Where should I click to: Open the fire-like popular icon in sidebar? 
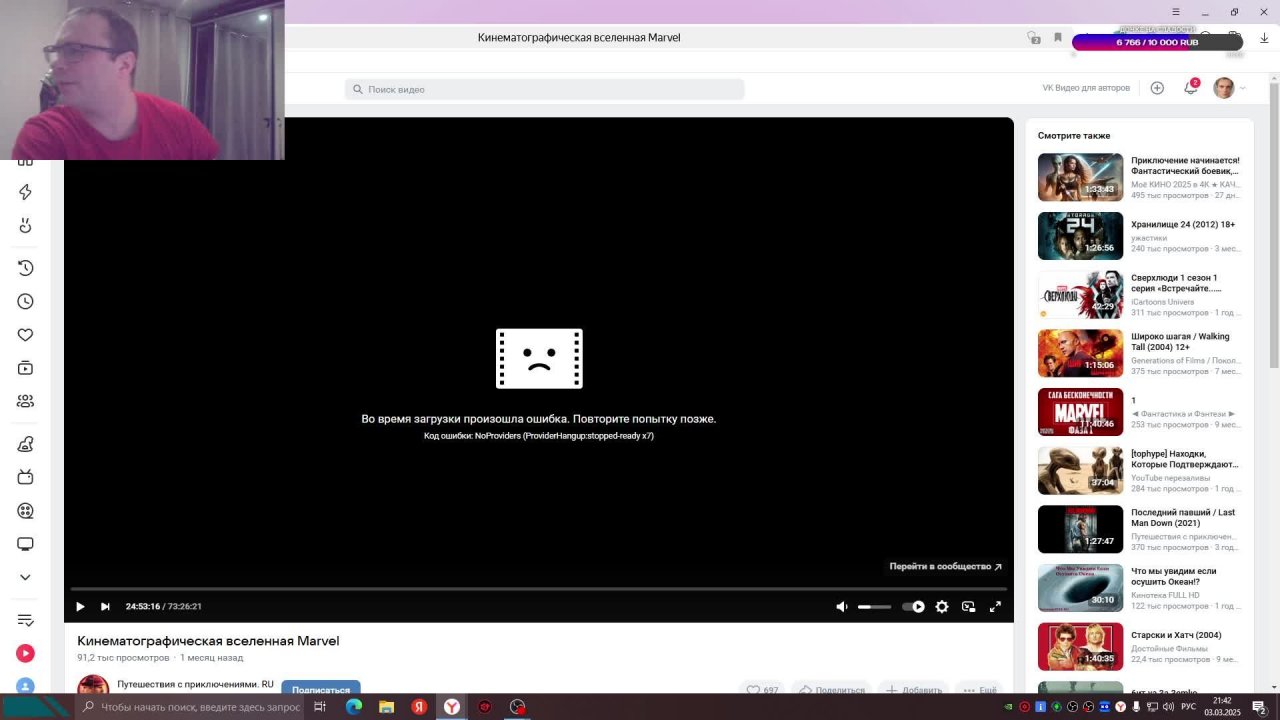click(26, 226)
